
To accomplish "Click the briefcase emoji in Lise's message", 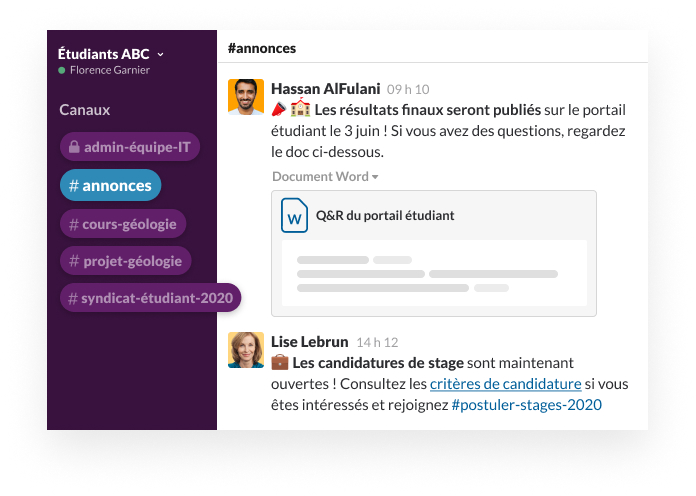I will [x=280, y=362].
